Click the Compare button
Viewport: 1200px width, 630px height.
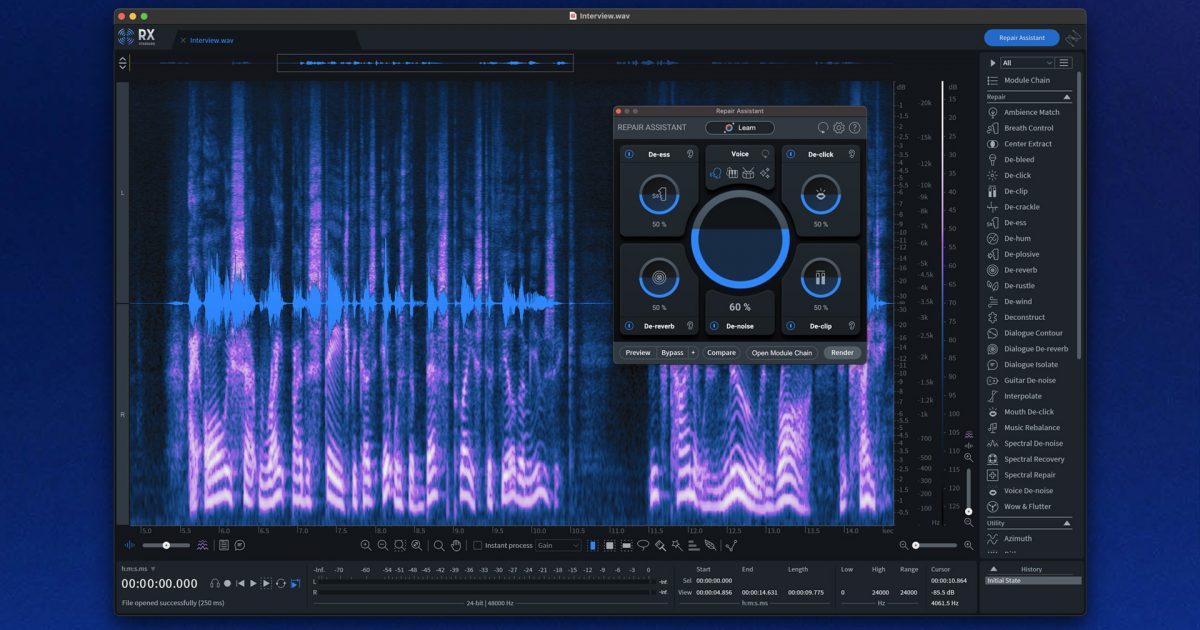pos(721,353)
